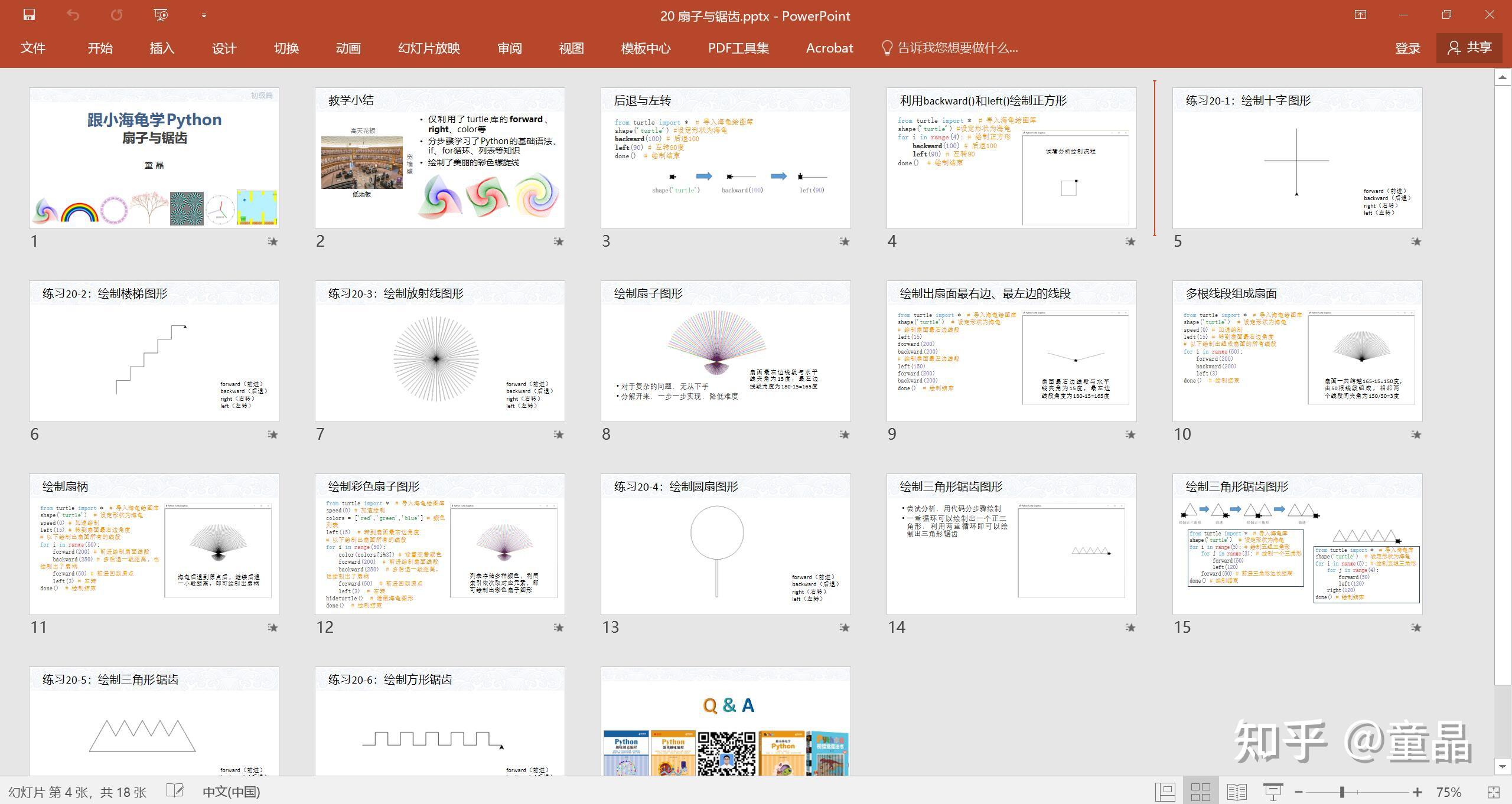
Task: Click Slide Show presentation icon in status bar
Action: tap(1273, 792)
